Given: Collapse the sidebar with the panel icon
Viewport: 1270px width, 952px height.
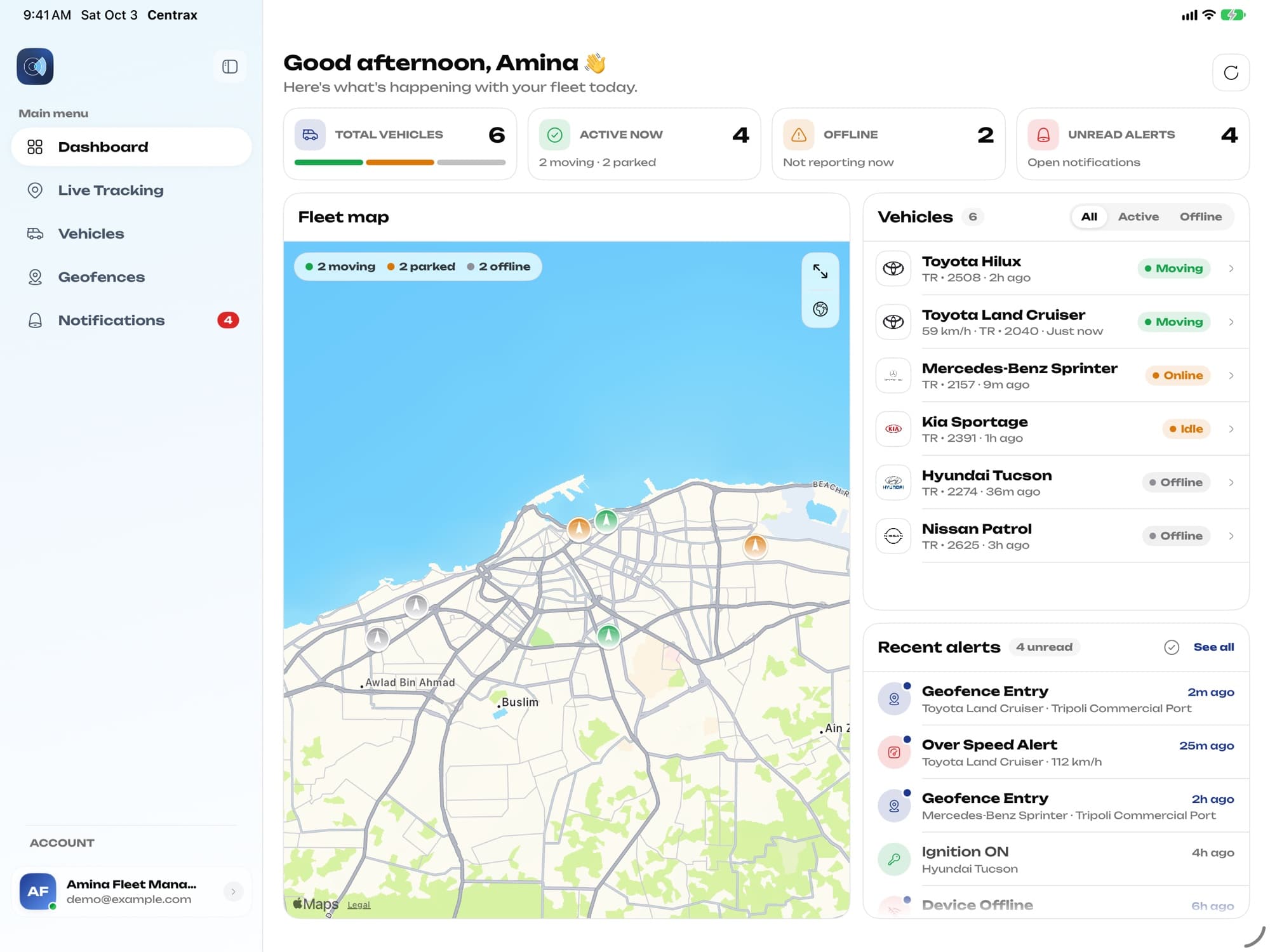Looking at the screenshot, I should click(230, 67).
